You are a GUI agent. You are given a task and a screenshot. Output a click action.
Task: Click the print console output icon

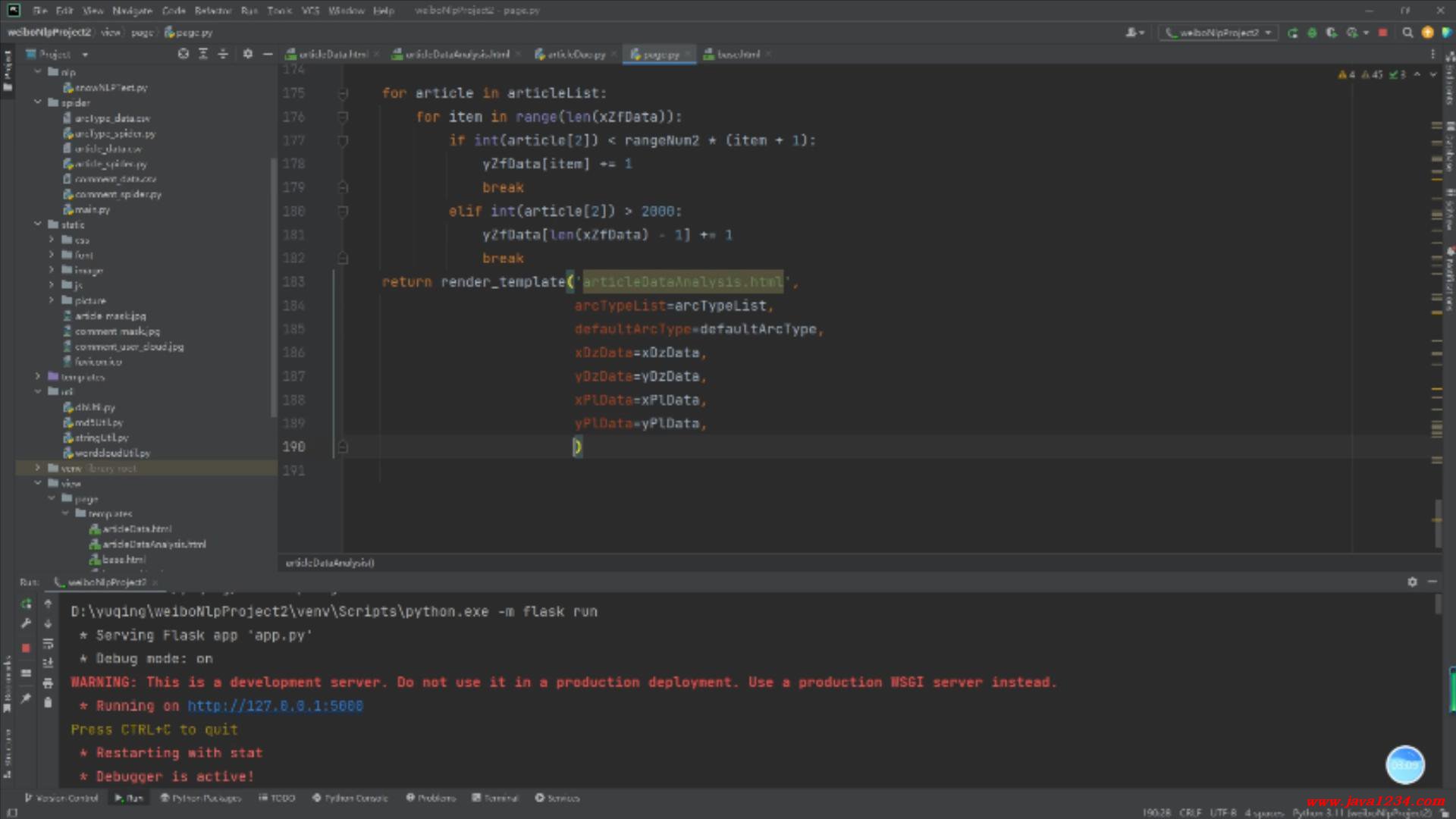click(x=48, y=683)
